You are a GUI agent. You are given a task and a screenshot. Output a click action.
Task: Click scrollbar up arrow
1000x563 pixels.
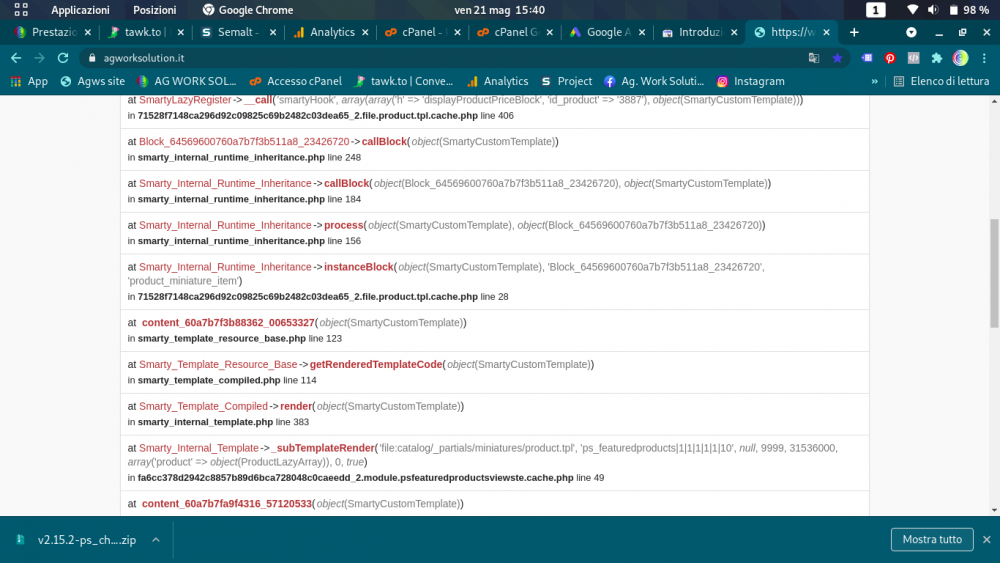994,101
